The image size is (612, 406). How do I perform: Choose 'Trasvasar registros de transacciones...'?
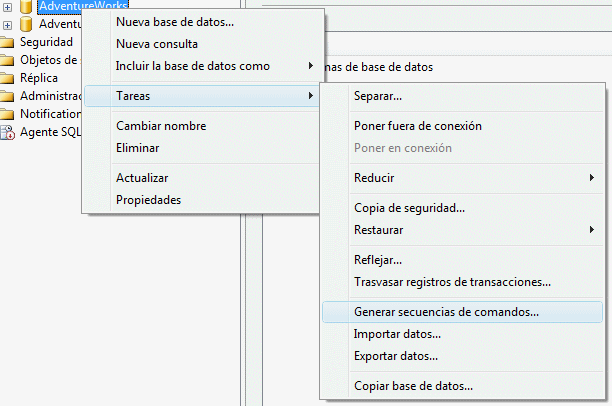pos(463,282)
